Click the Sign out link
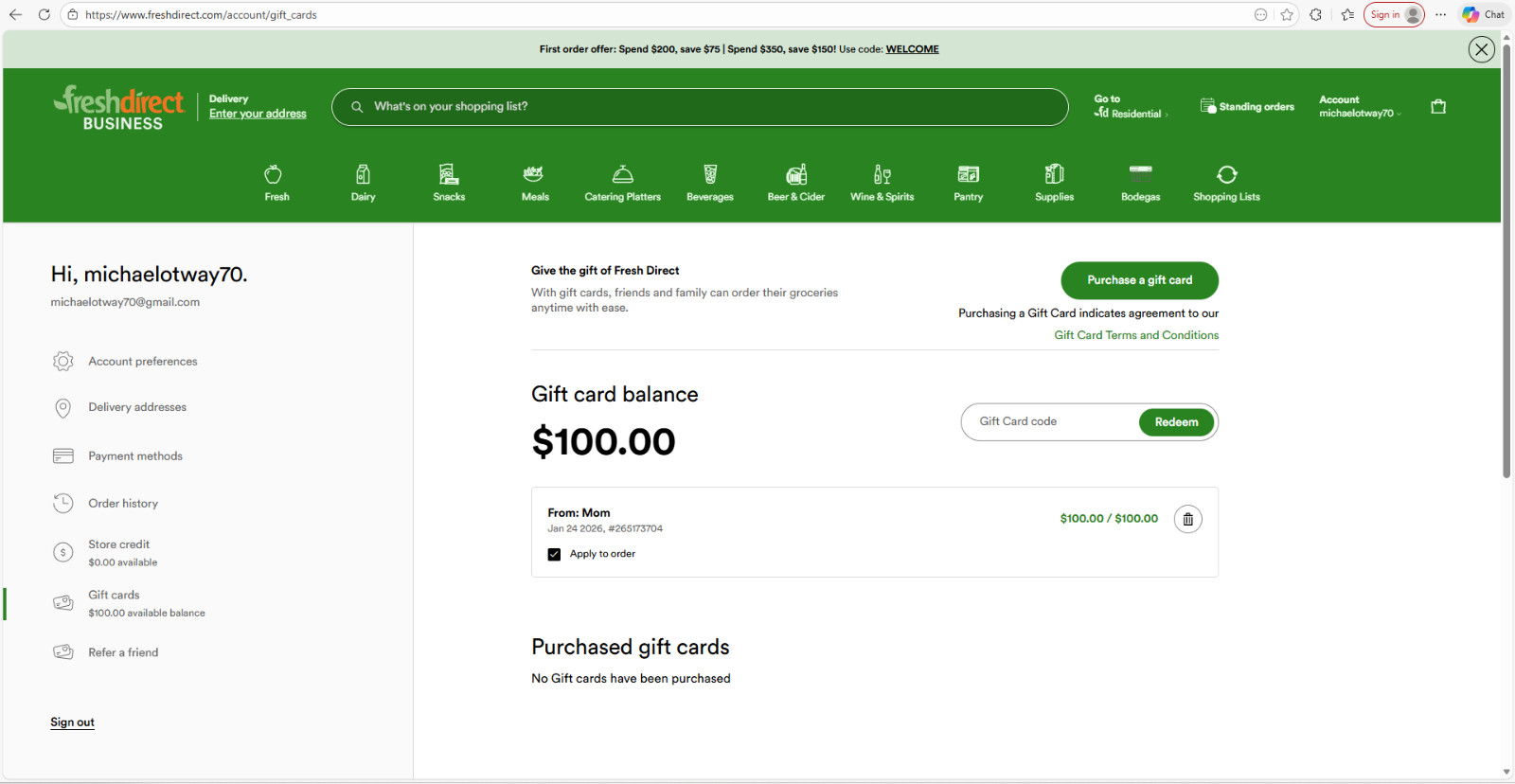The image size is (1515, 784). [72, 722]
